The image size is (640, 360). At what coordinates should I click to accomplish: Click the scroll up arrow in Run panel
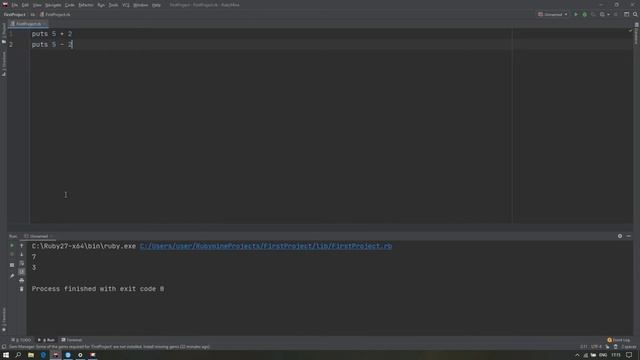[22, 246]
